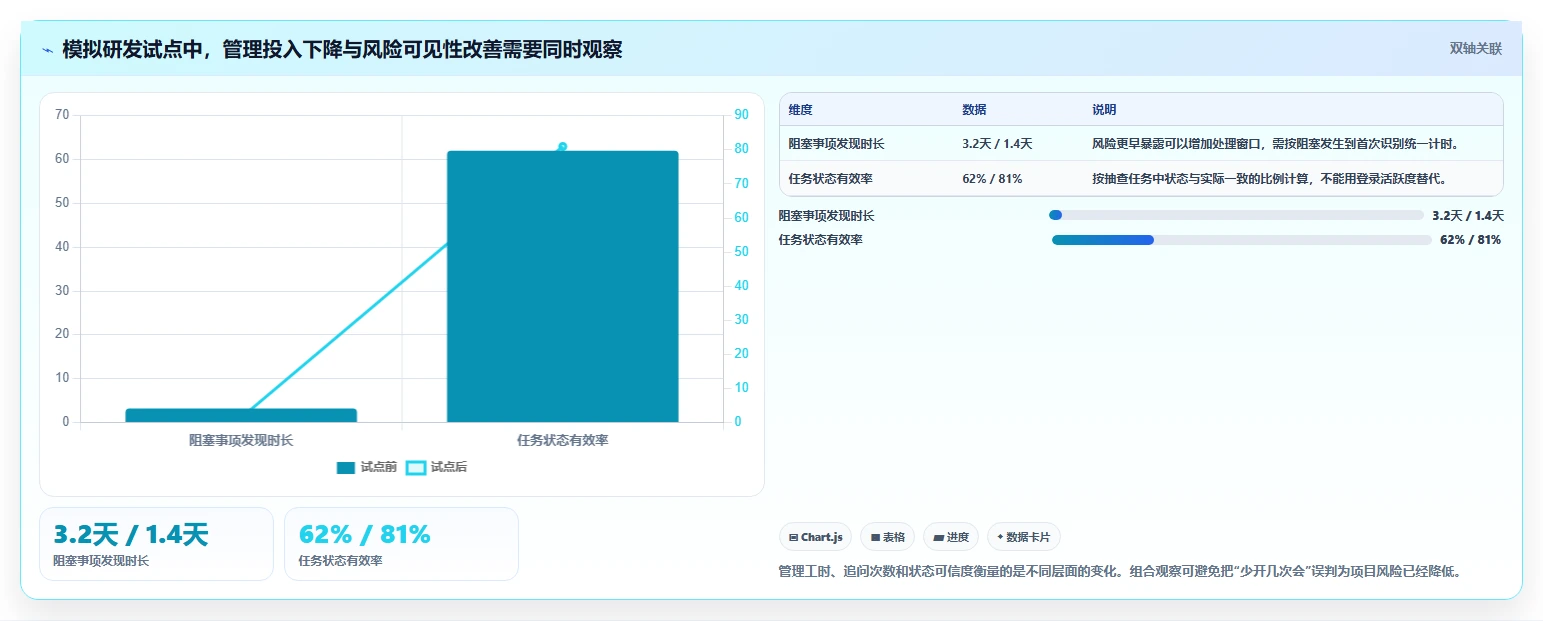
Task: Click the 按抽查任务 description cell
Action: coord(1270,179)
